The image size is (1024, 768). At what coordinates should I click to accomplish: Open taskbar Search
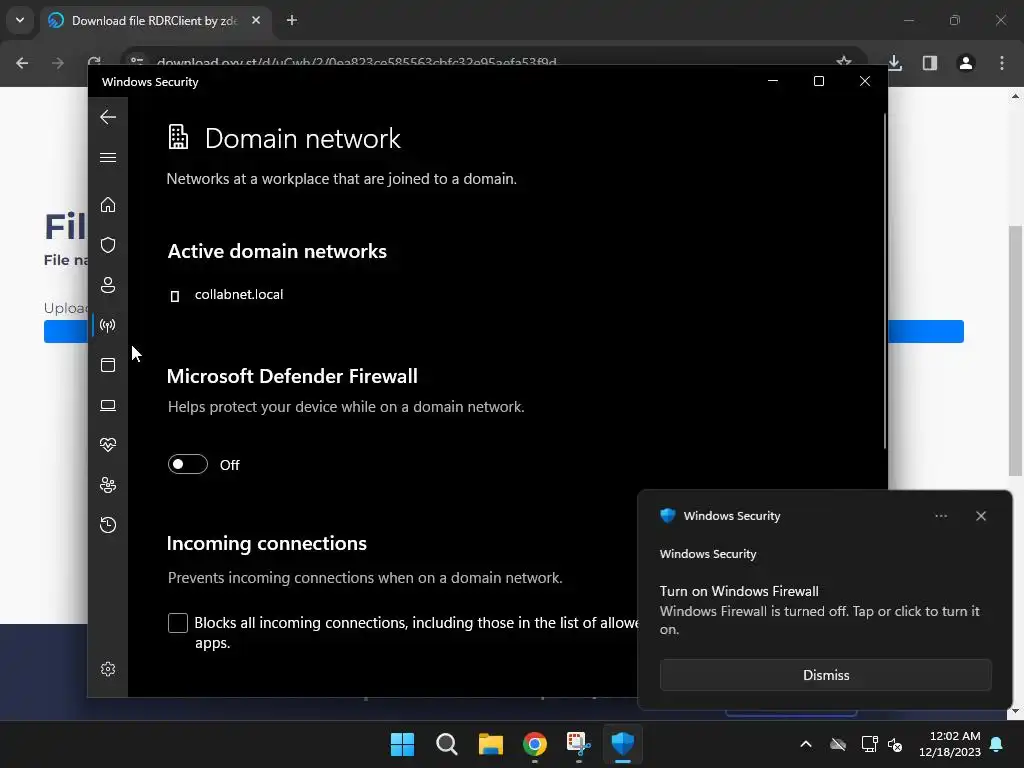(447, 744)
